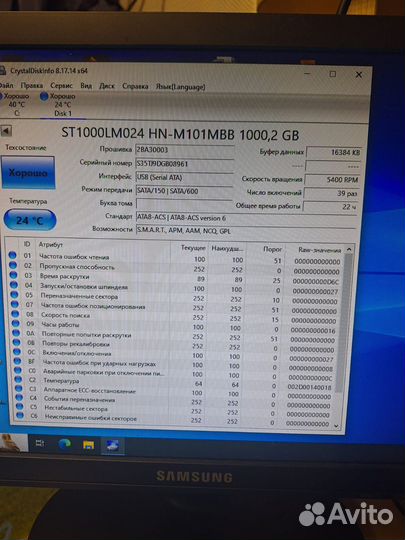
Task: Open Task View on the taskbar
Action: pyautogui.click(x=40, y=443)
